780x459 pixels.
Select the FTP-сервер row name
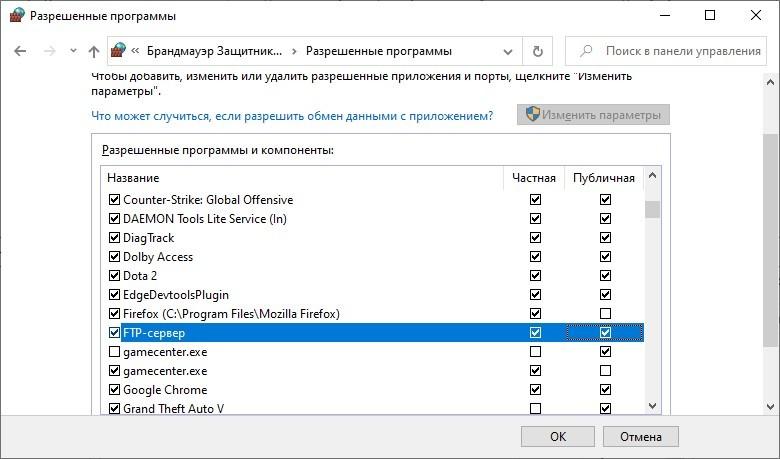[x=154, y=333]
